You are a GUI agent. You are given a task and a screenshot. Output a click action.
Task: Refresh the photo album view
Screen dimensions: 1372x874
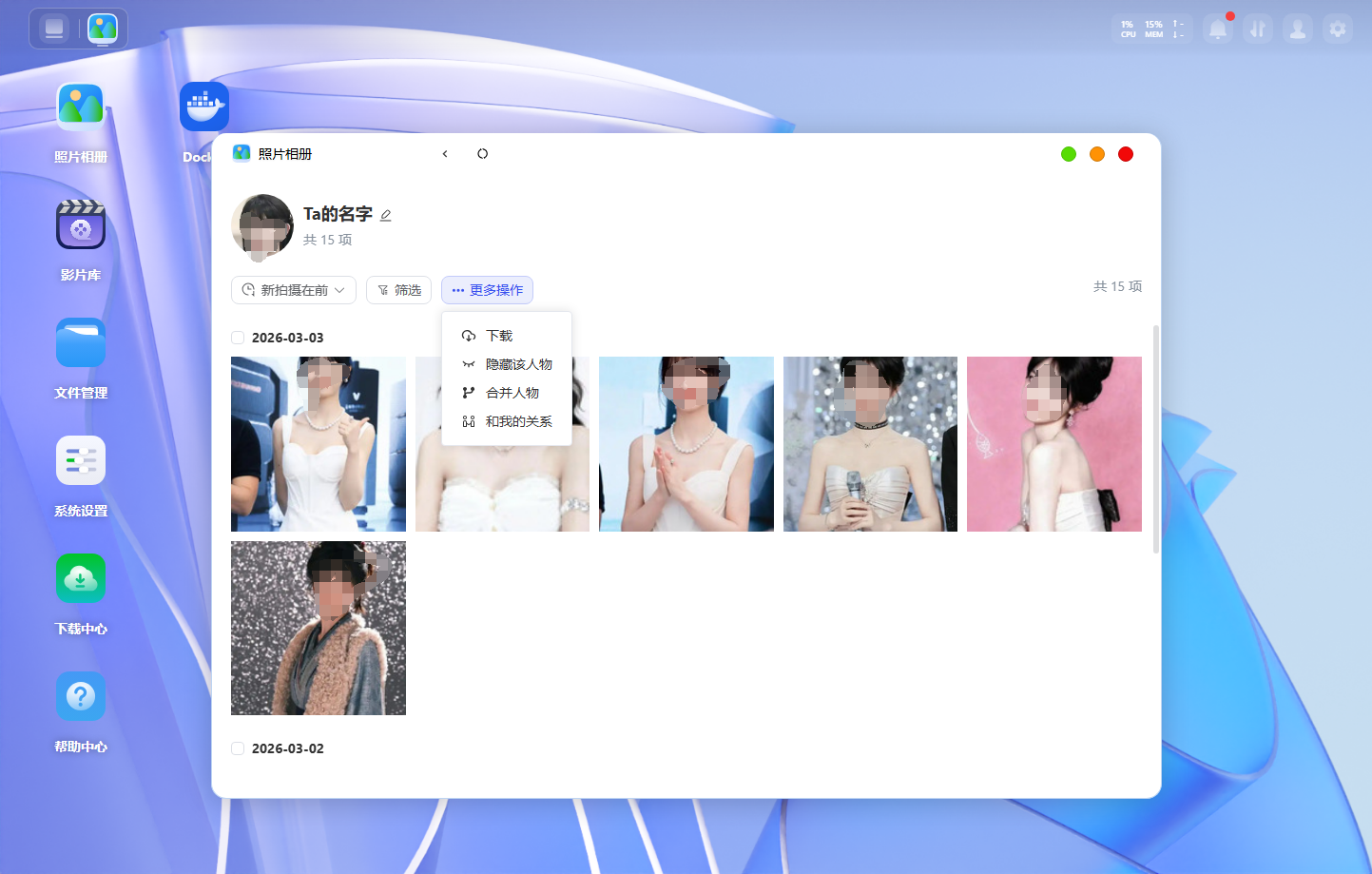(483, 154)
